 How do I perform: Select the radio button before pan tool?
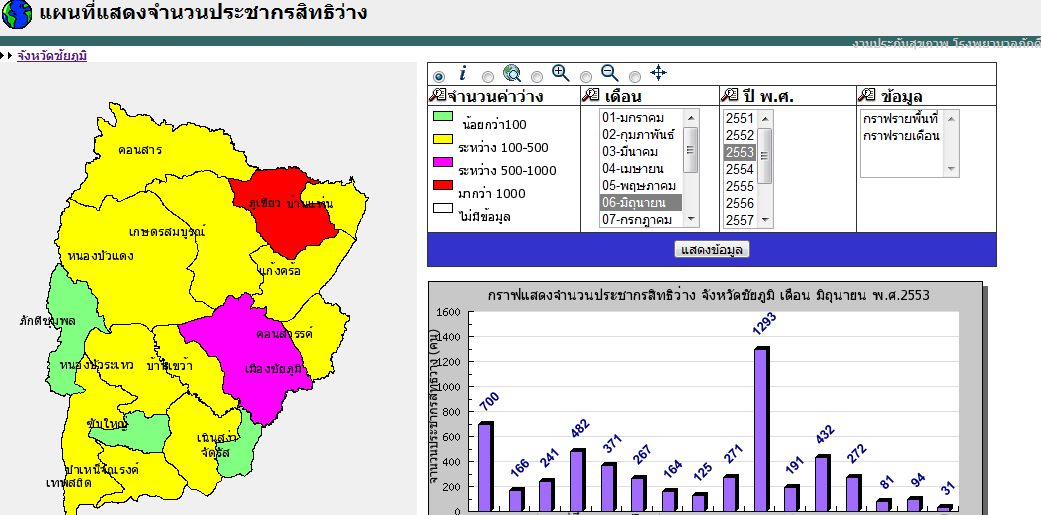point(635,77)
